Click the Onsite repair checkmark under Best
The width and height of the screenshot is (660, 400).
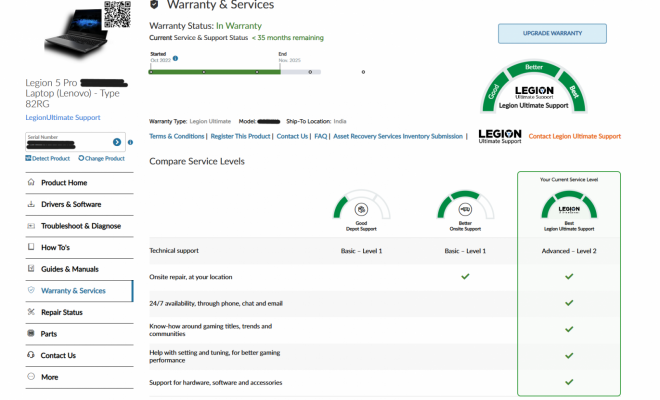[x=569, y=277]
